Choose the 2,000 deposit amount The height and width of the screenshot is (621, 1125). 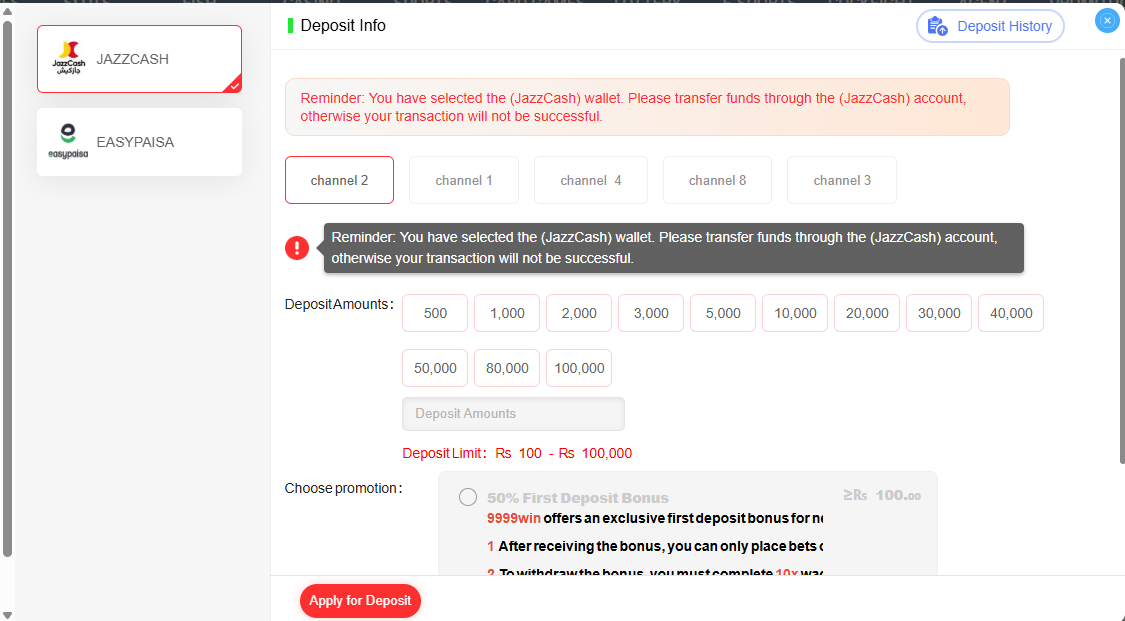click(579, 313)
